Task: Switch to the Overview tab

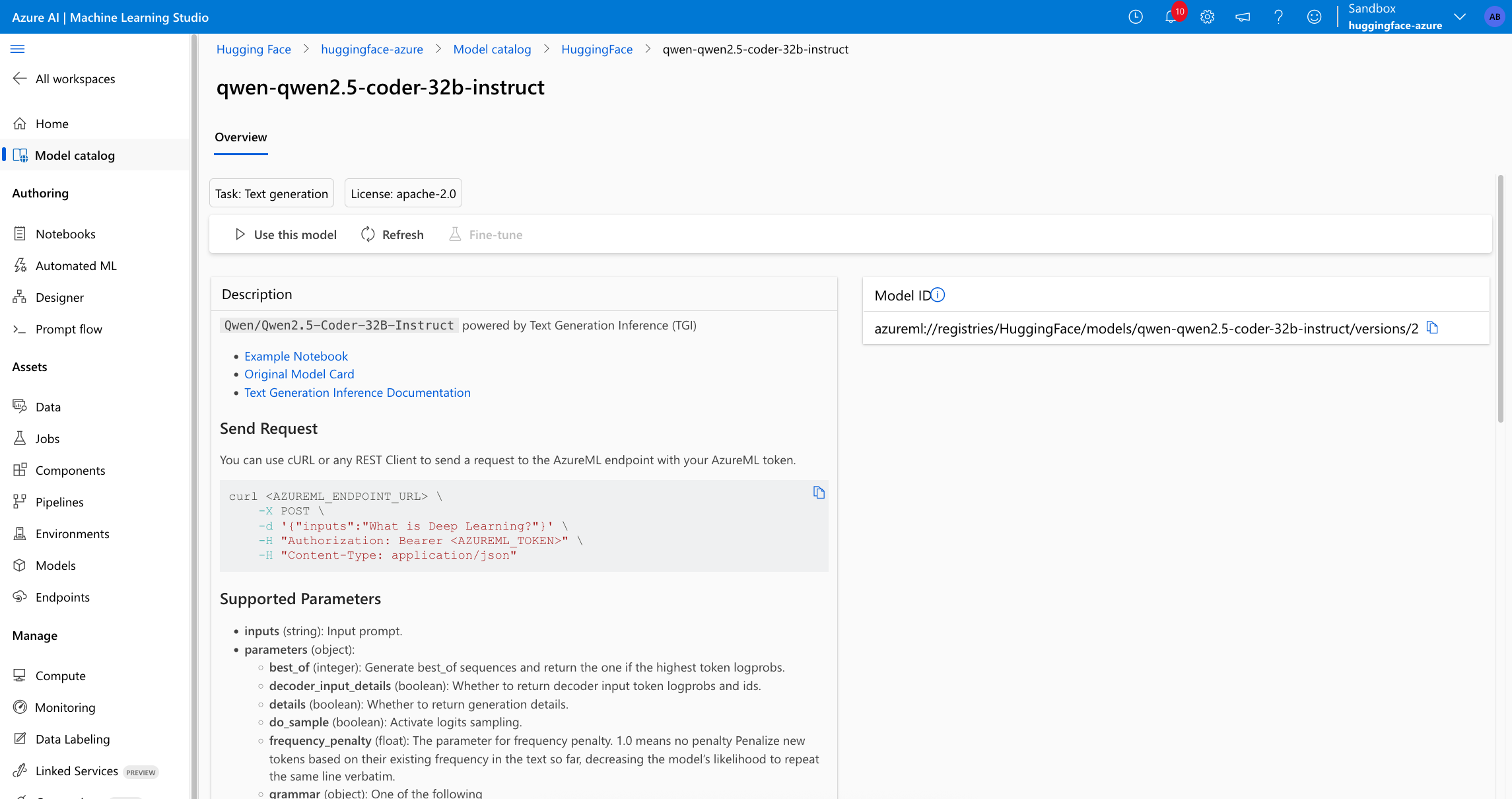Action: coord(240,137)
